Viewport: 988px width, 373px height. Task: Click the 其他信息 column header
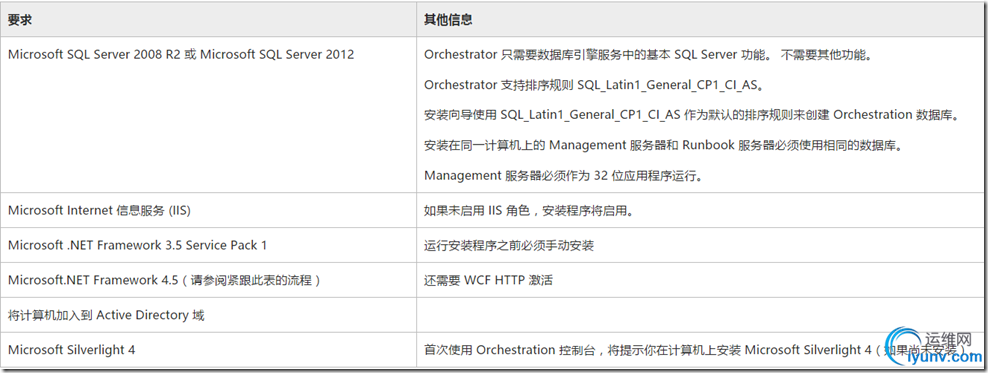pyautogui.click(x=448, y=20)
